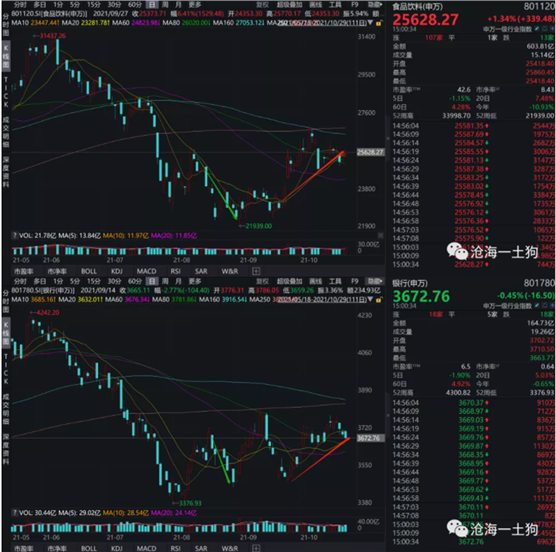Click the square icon beside 申万一级行业指数 for 食品饮料

[545, 28]
